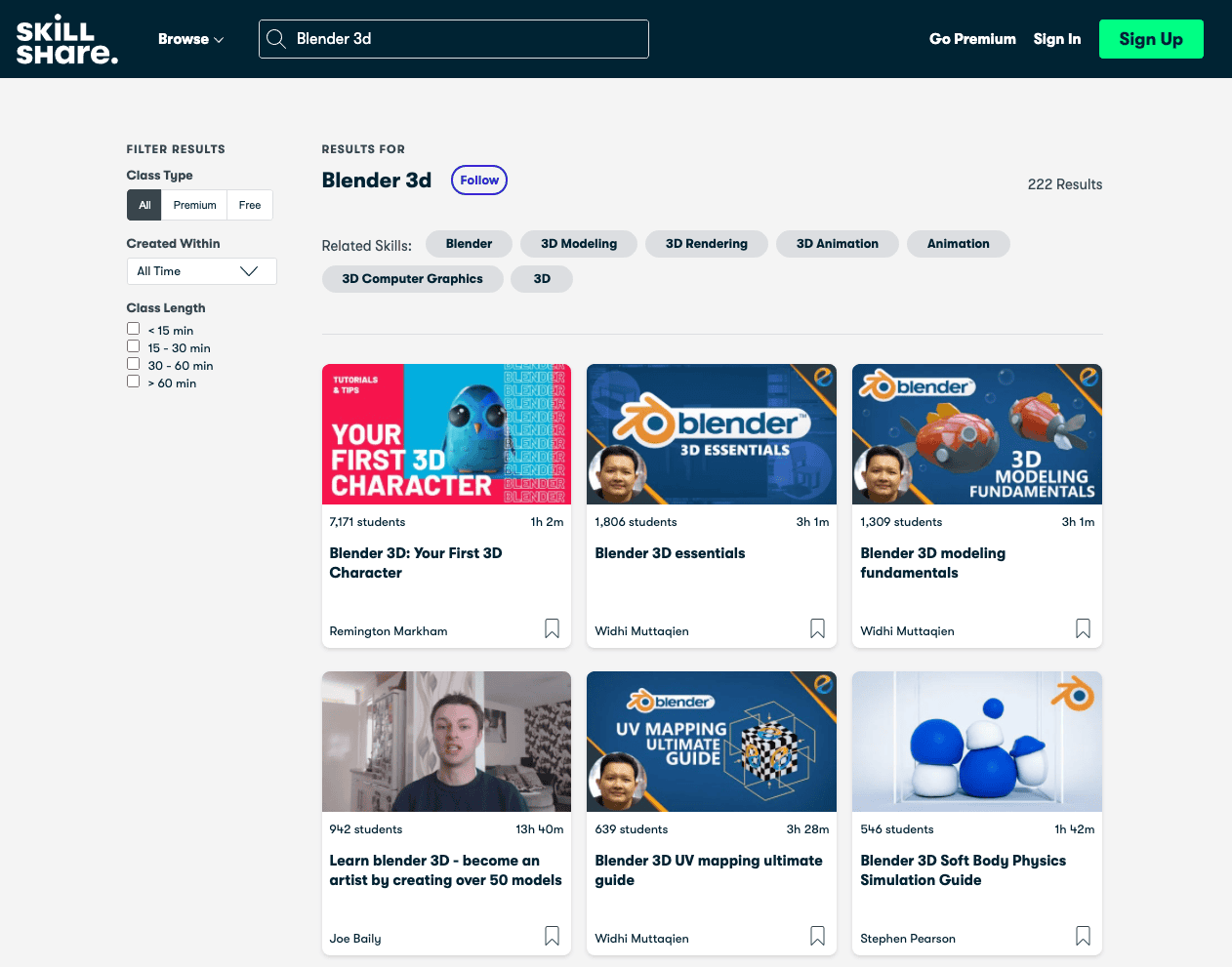
Task: Bookmark the Blender 3D essentials class
Action: tap(817, 629)
